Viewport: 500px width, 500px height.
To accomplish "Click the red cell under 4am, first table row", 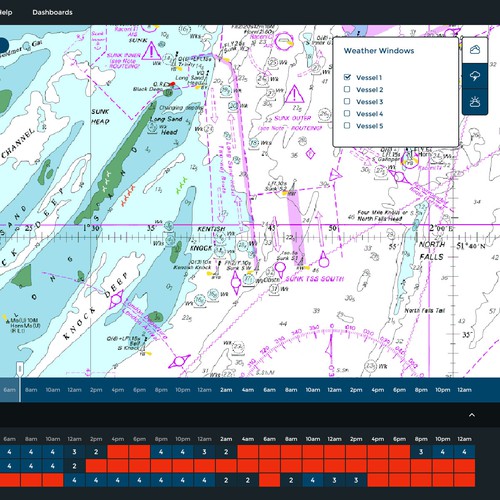I will [248, 452].
